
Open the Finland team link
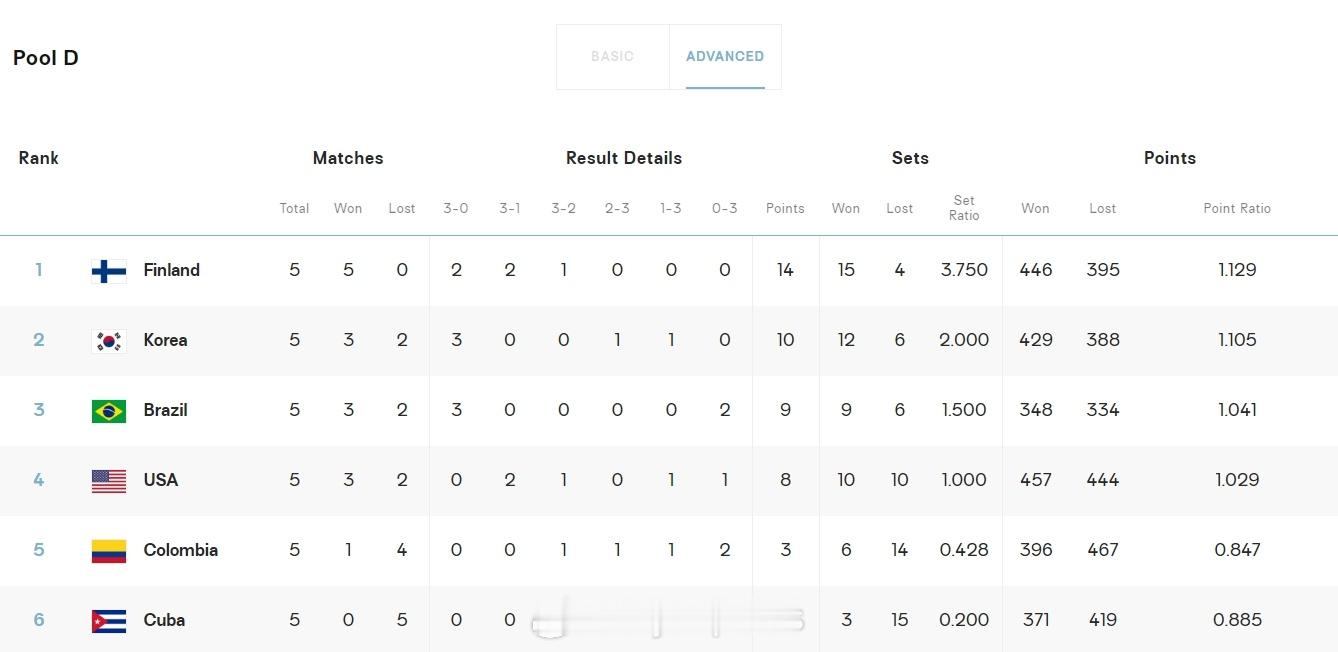[x=171, y=270]
